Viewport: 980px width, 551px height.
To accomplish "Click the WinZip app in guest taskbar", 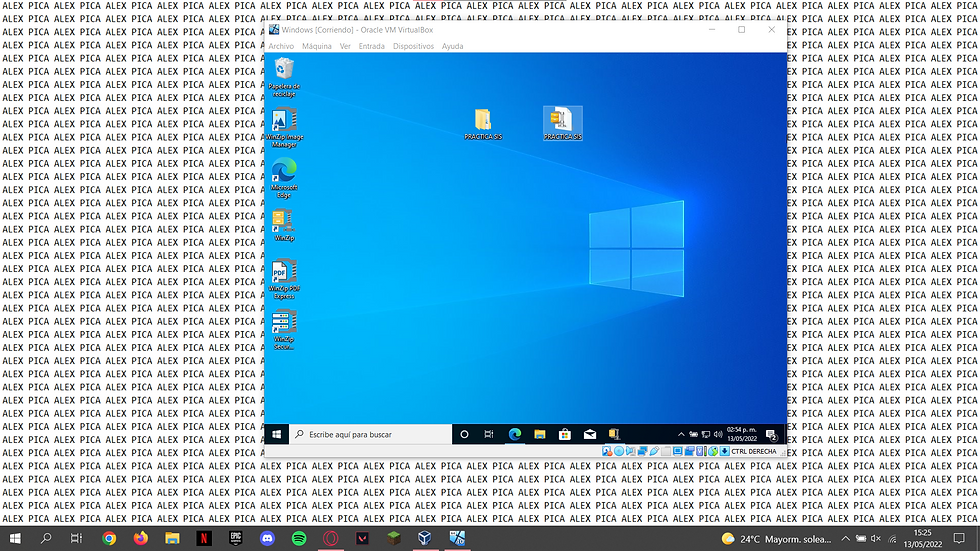I will pyautogui.click(x=614, y=434).
